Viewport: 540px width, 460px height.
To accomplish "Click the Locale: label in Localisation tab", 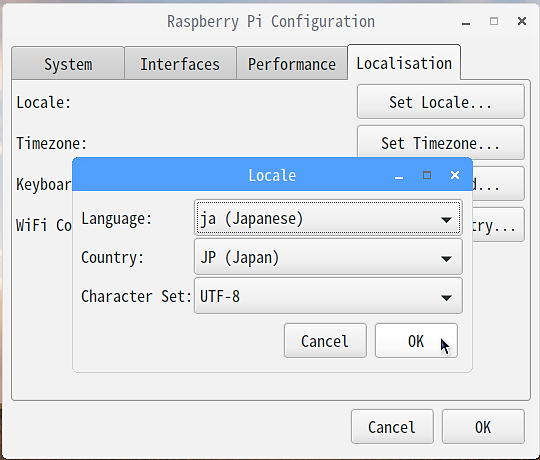I will tap(44, 102).
